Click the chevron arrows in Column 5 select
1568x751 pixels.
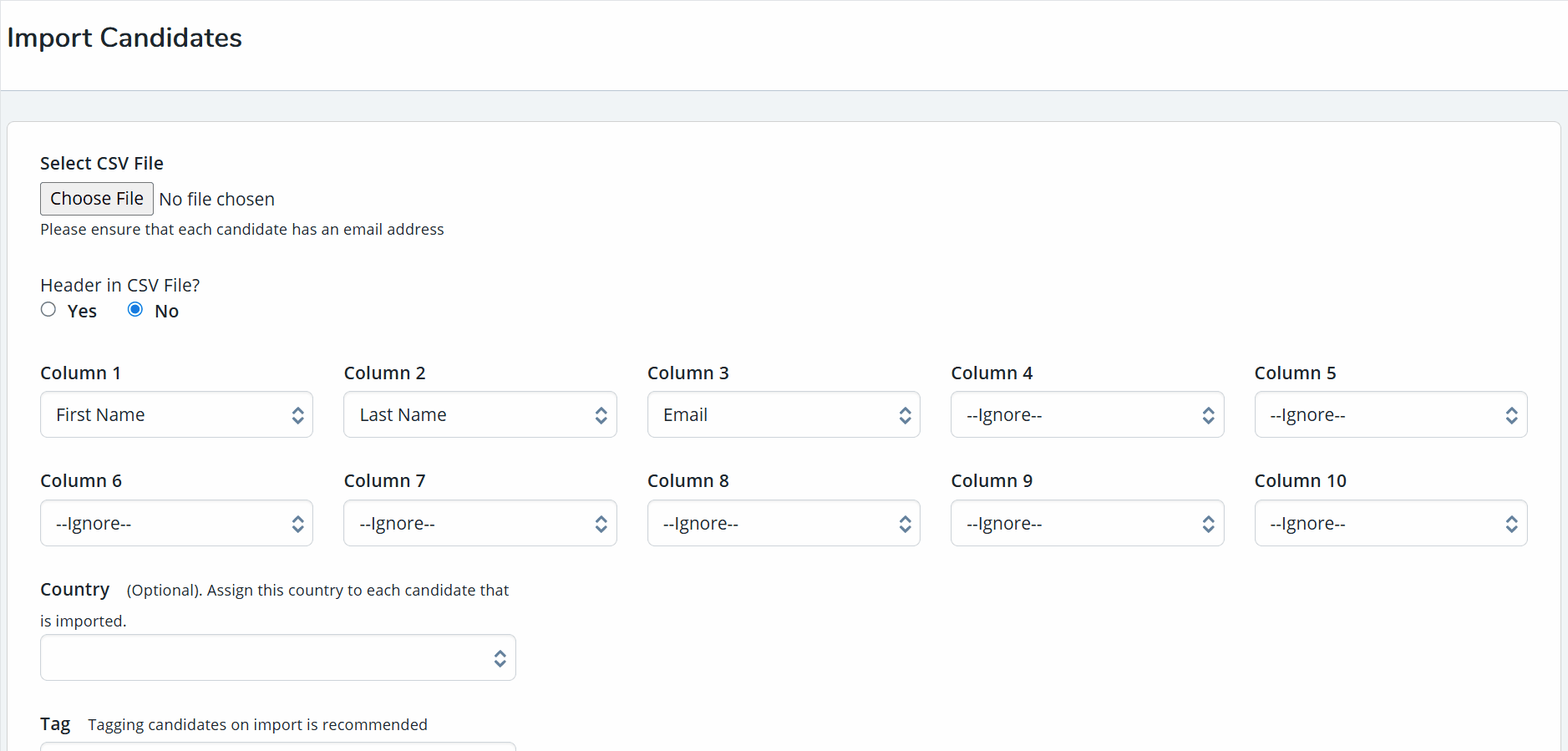[1511, 415]
